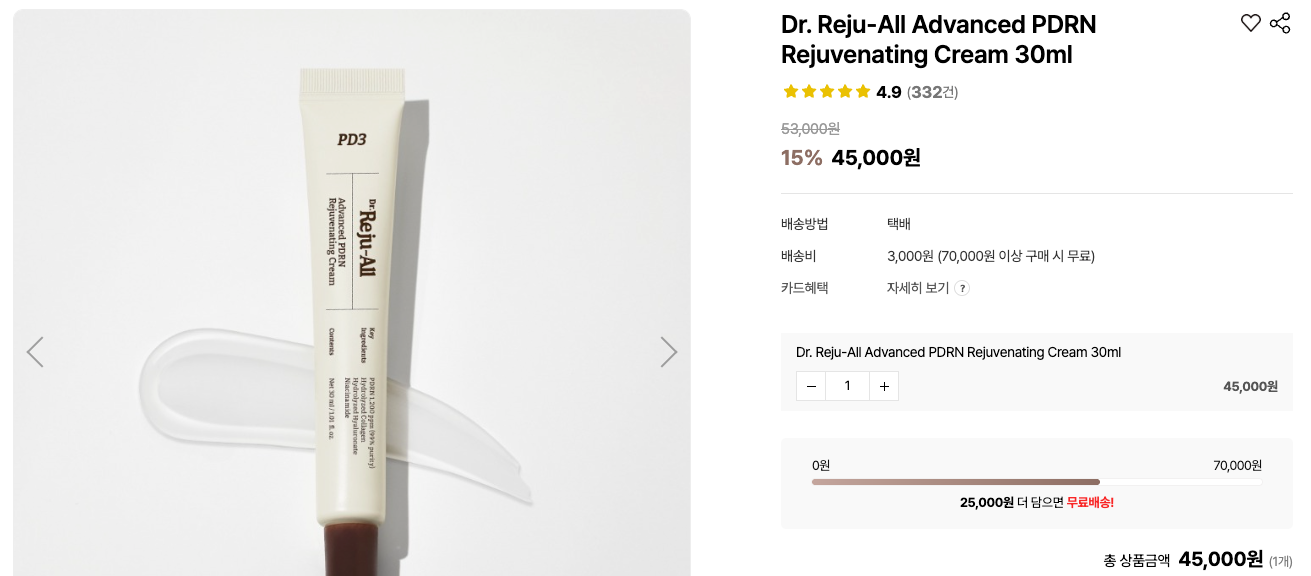Click the selected option name in quantity box

[x=958, y=352]
